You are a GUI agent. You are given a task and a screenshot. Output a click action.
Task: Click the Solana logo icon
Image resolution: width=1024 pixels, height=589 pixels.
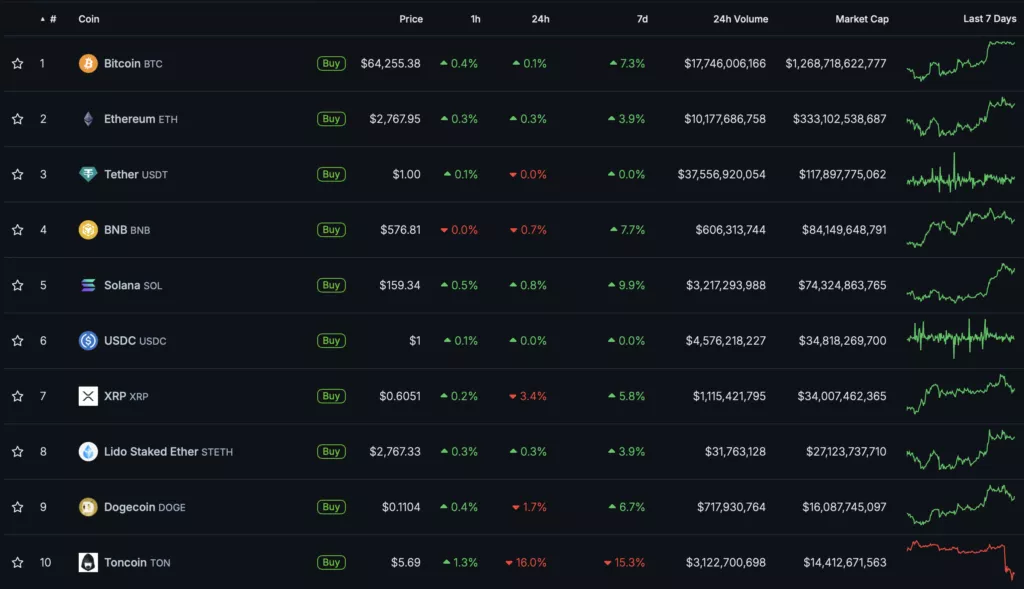(x=88, y=286)
